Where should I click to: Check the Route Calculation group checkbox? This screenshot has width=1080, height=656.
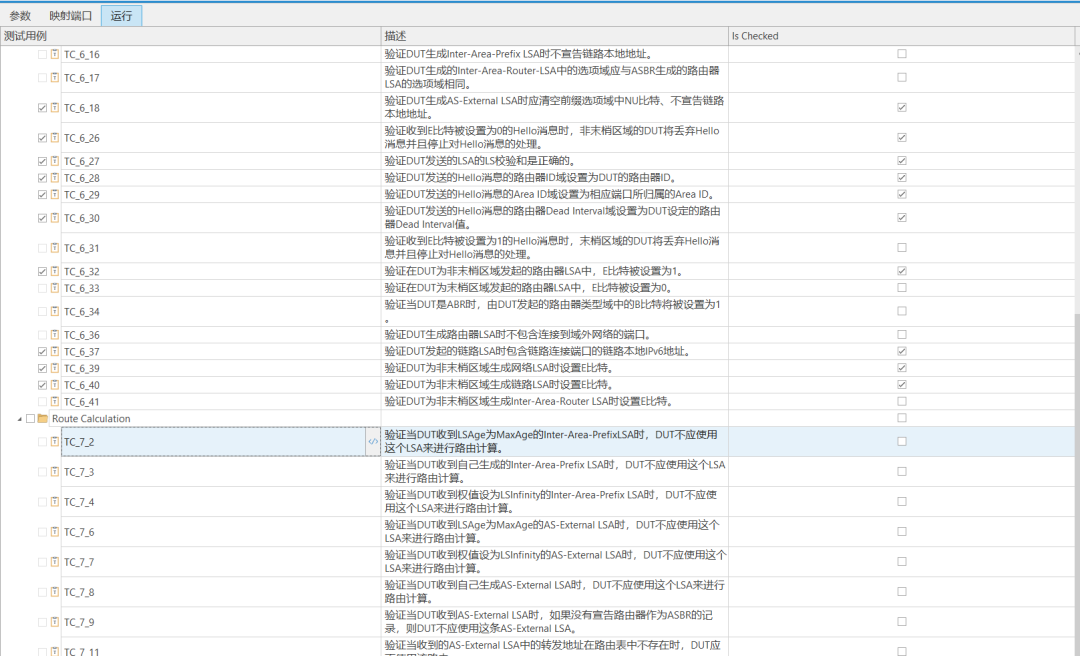[x=30, y=418]
